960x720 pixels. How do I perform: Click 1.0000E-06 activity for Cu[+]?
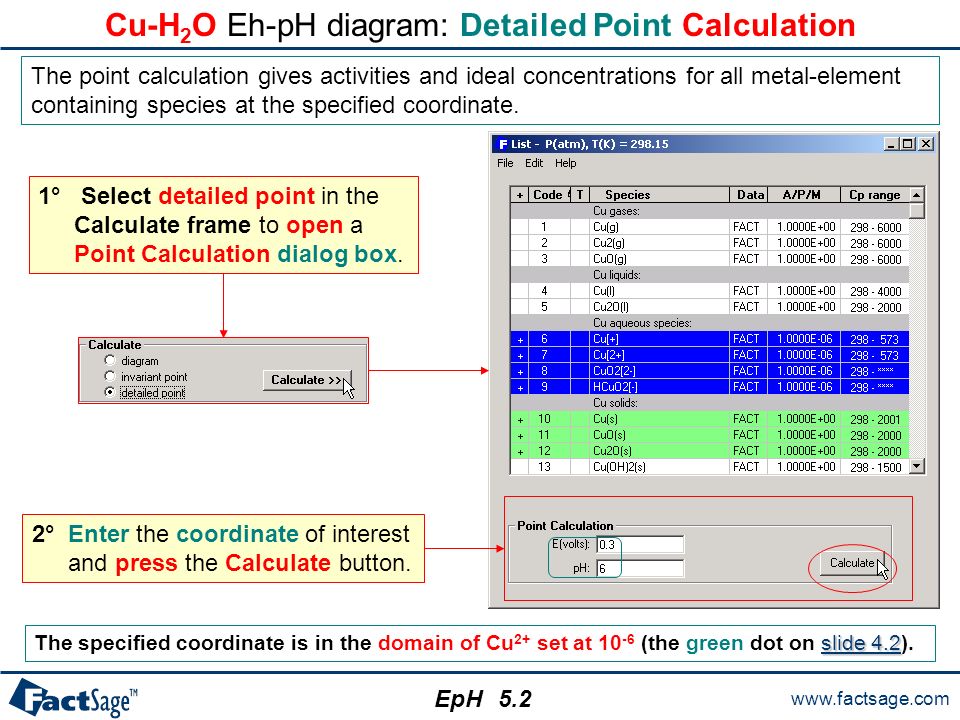coord(804,339)
